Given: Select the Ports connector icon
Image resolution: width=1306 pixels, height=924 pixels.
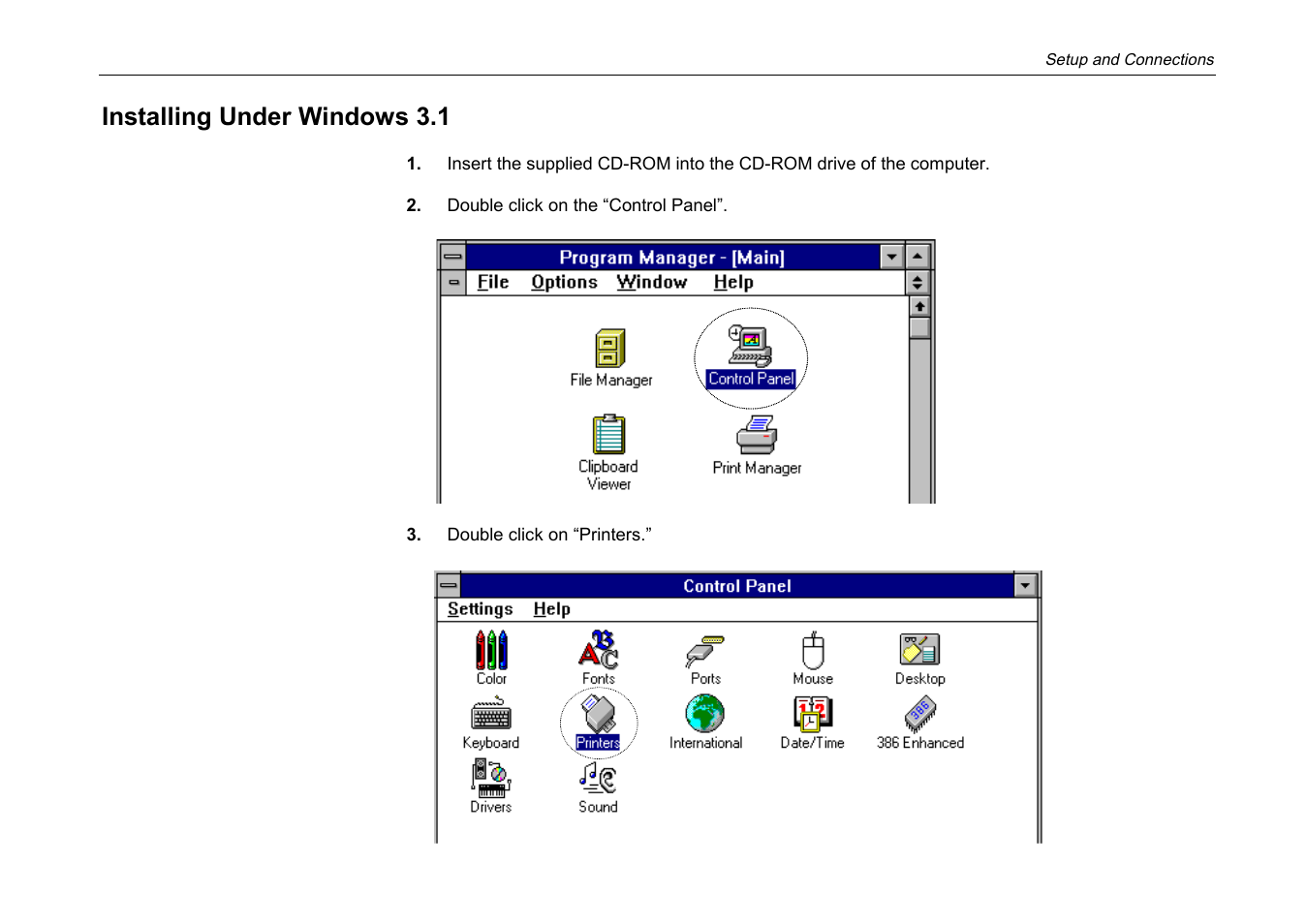Looking at the screenshot, I should point(705,652).
